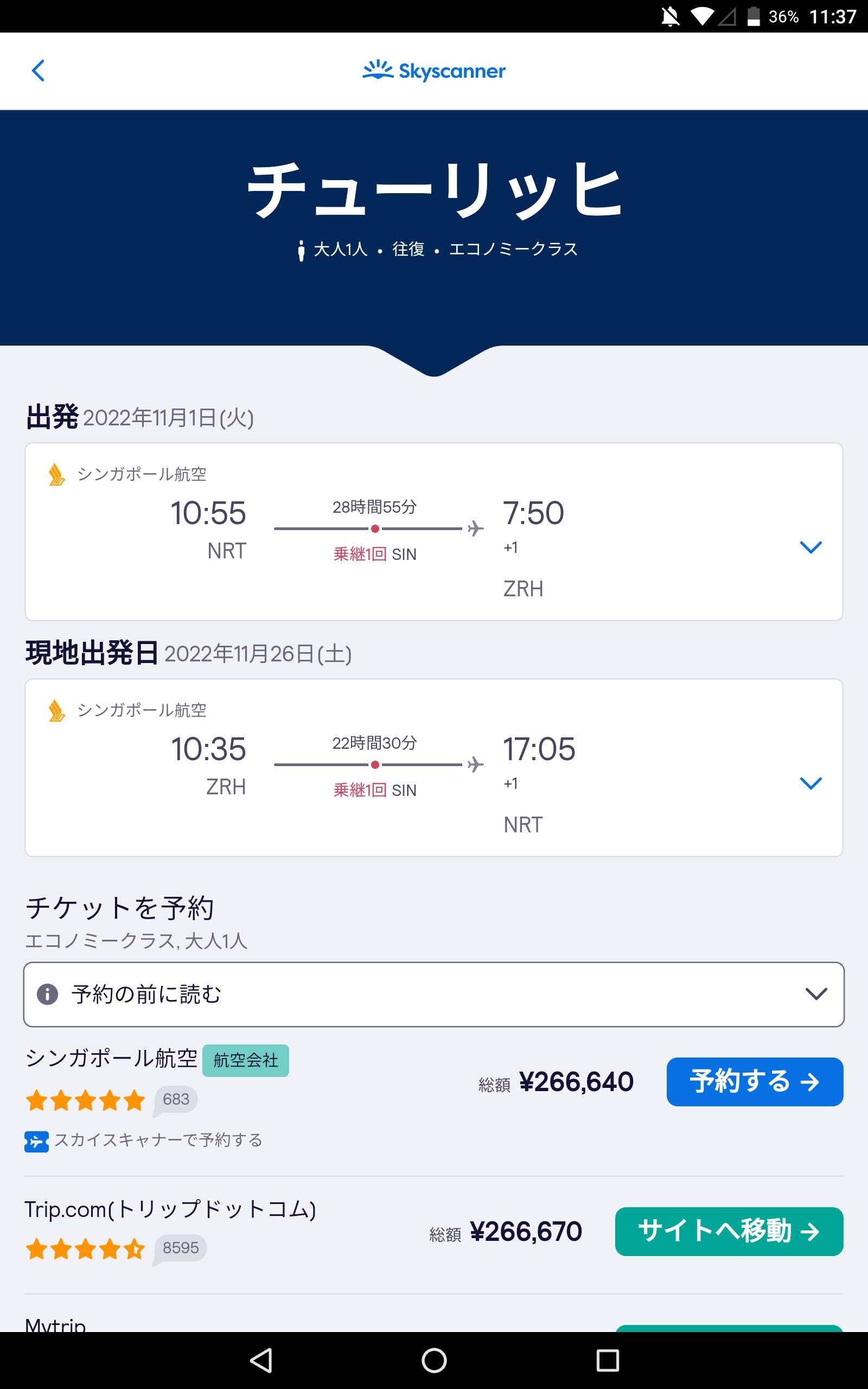
Task: Tap Singapore Airlines five-star rating
Action: tap(85, 1100)
